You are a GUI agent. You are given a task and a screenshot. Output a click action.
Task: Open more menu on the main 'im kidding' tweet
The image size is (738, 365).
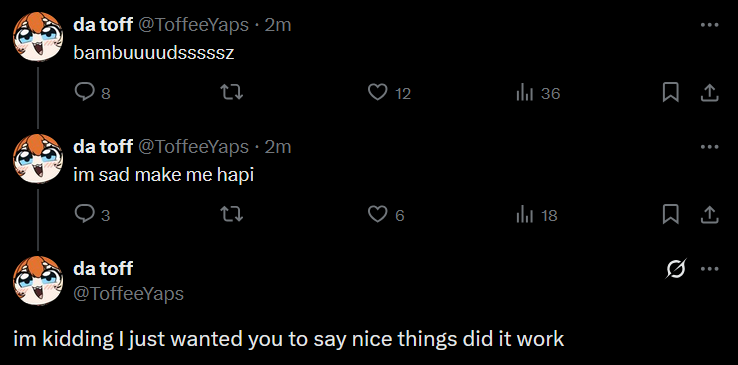[x=710, y=269]
